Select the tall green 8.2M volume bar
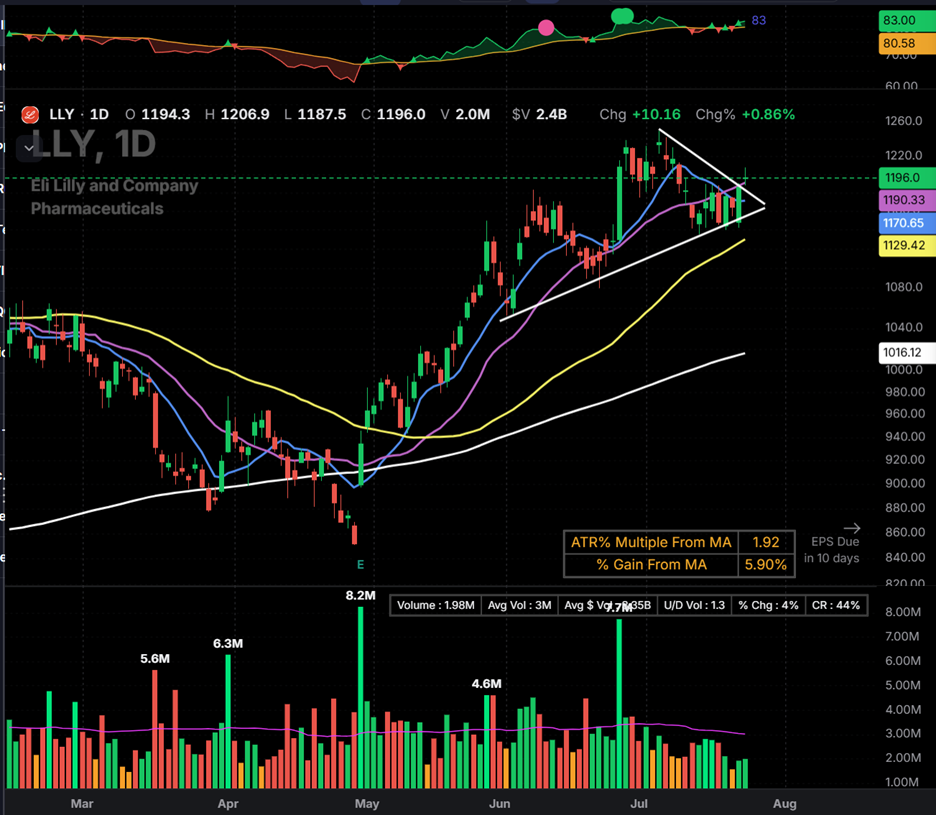This screenshot has height=815, width=936. [x=361, y=697]
